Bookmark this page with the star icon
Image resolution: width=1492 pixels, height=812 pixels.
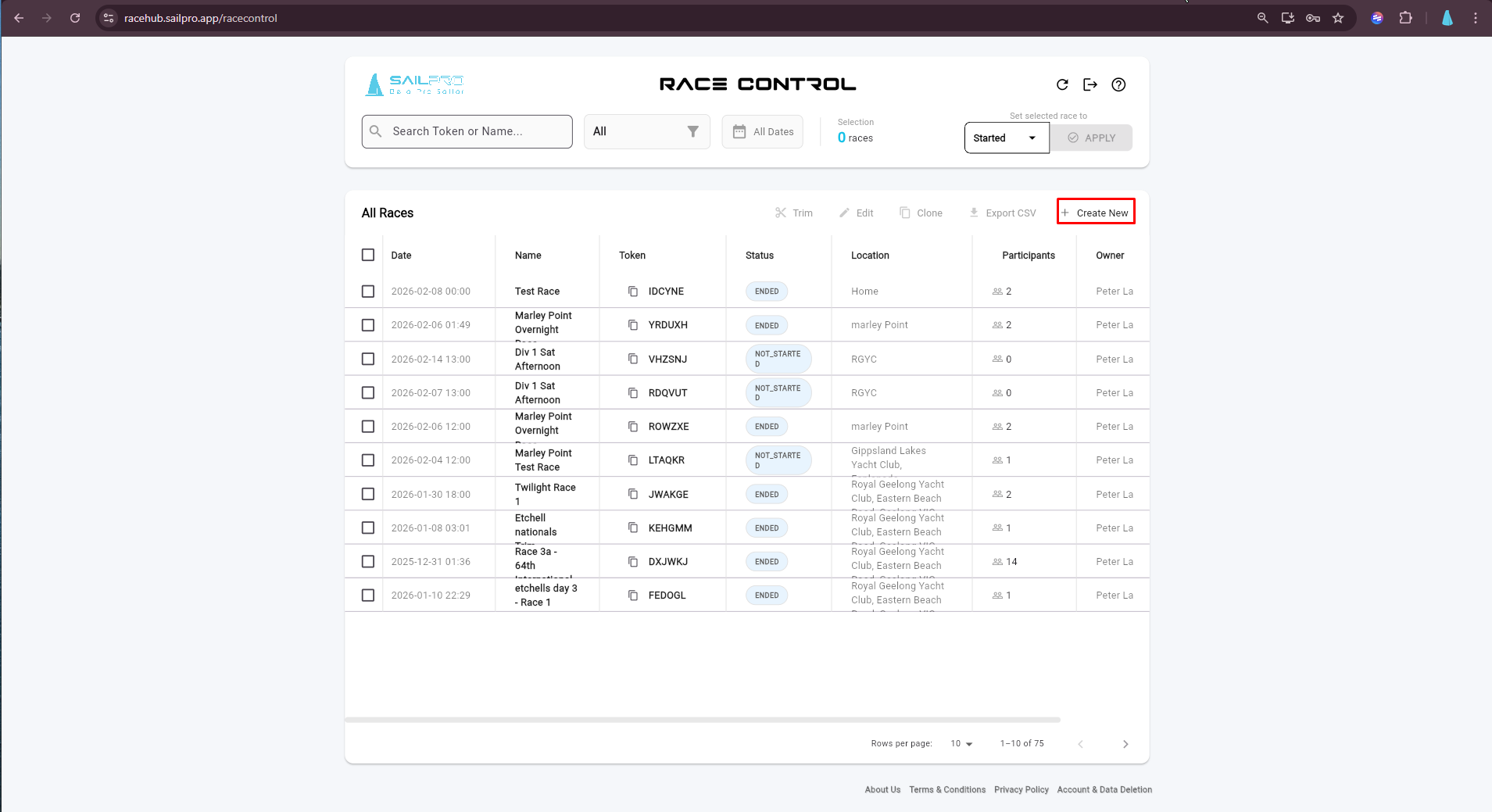1338,18
